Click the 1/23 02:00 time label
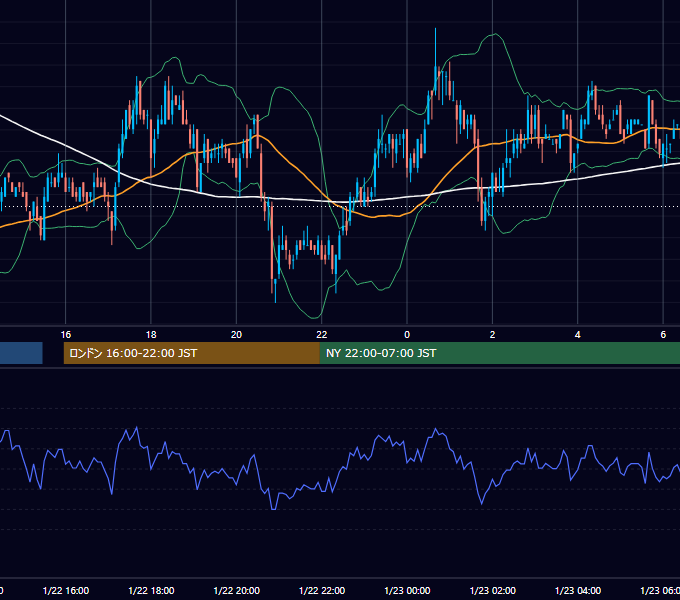This screenshot has width=680, height=600. pyautogui.click(x=493, y=590)
